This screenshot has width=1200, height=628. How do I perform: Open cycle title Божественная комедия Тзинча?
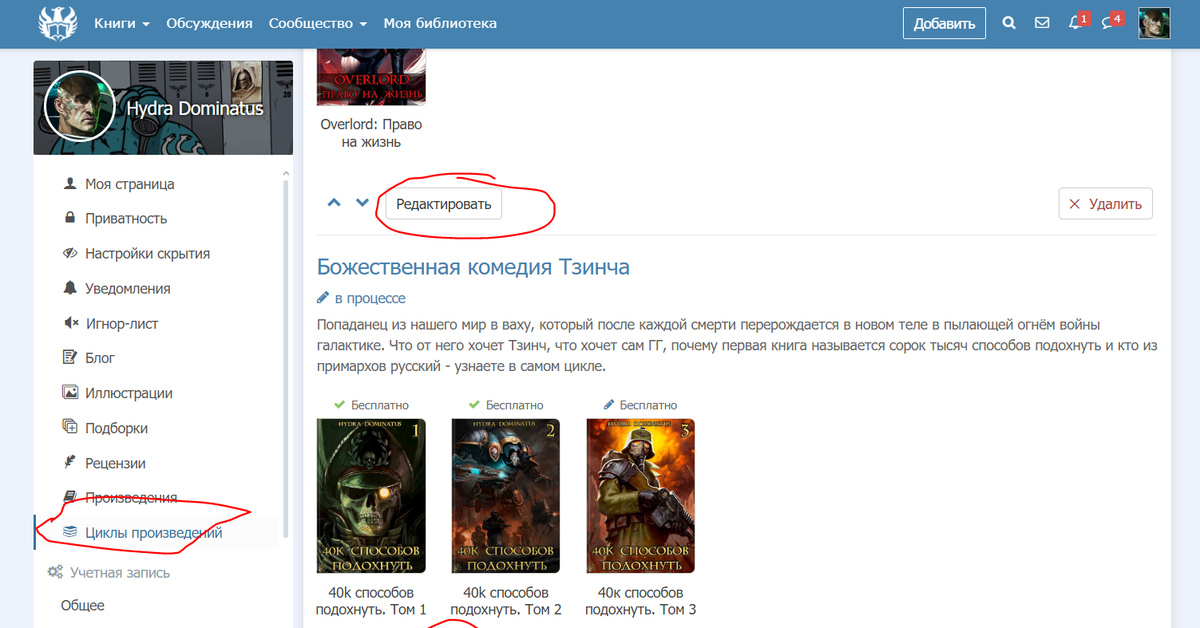[473, 267]
